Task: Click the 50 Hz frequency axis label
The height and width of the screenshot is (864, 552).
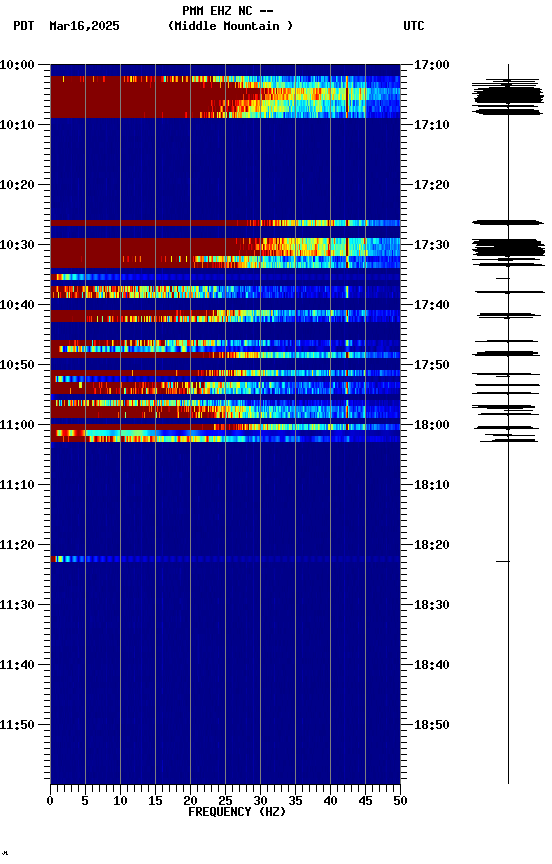Action: click(400, 801)
